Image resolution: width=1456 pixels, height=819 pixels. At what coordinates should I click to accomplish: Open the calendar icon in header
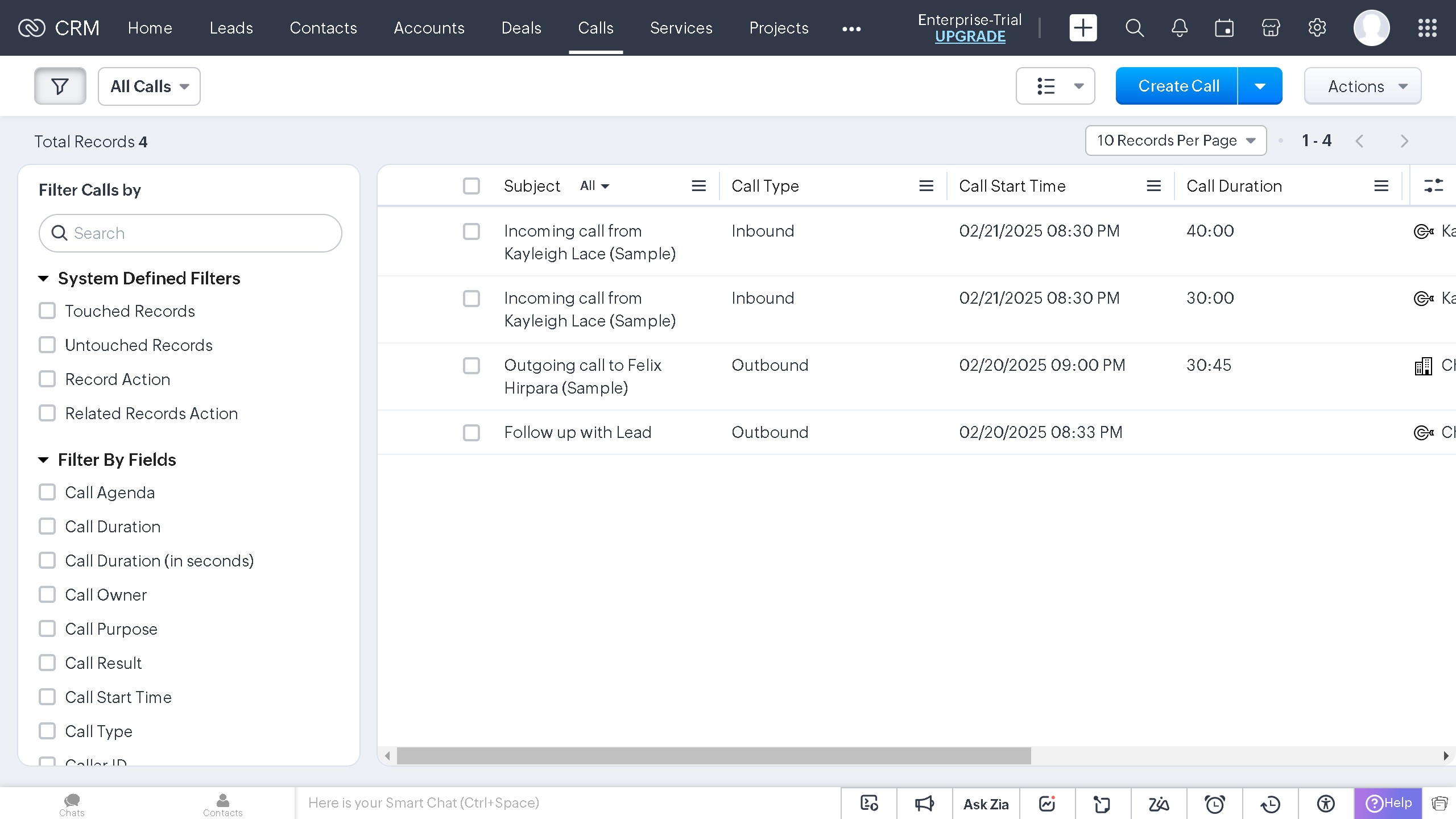coord(1224,28)
